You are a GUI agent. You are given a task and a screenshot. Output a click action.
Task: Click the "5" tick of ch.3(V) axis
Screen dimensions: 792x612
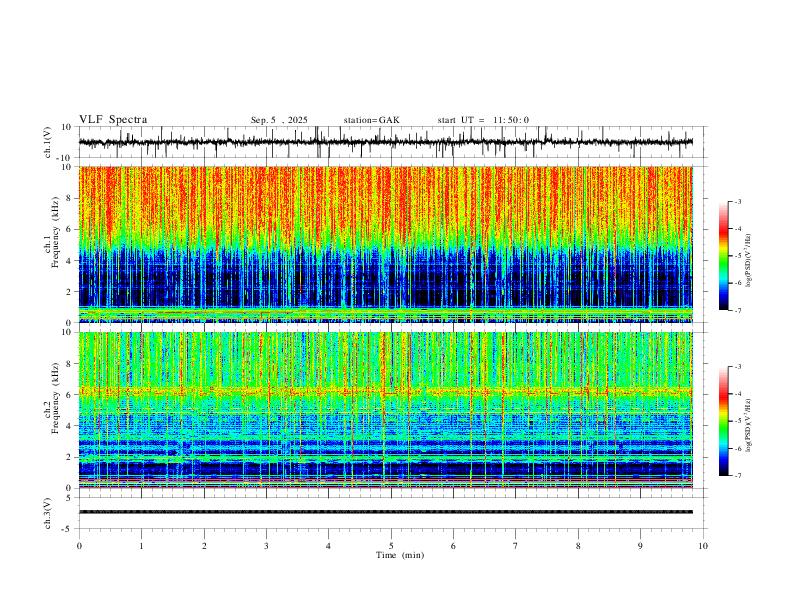pyautogui.click(x=70, y=498)
